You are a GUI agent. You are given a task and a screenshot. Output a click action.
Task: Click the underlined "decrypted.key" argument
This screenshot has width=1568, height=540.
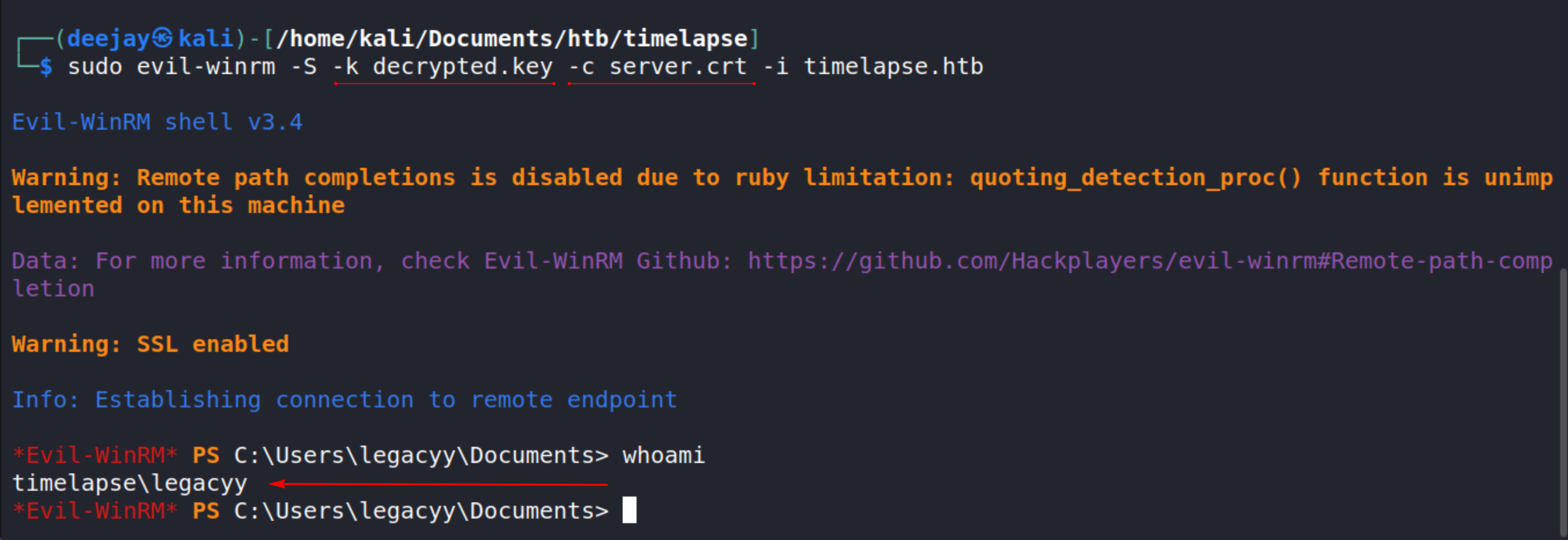click(463, 66)
